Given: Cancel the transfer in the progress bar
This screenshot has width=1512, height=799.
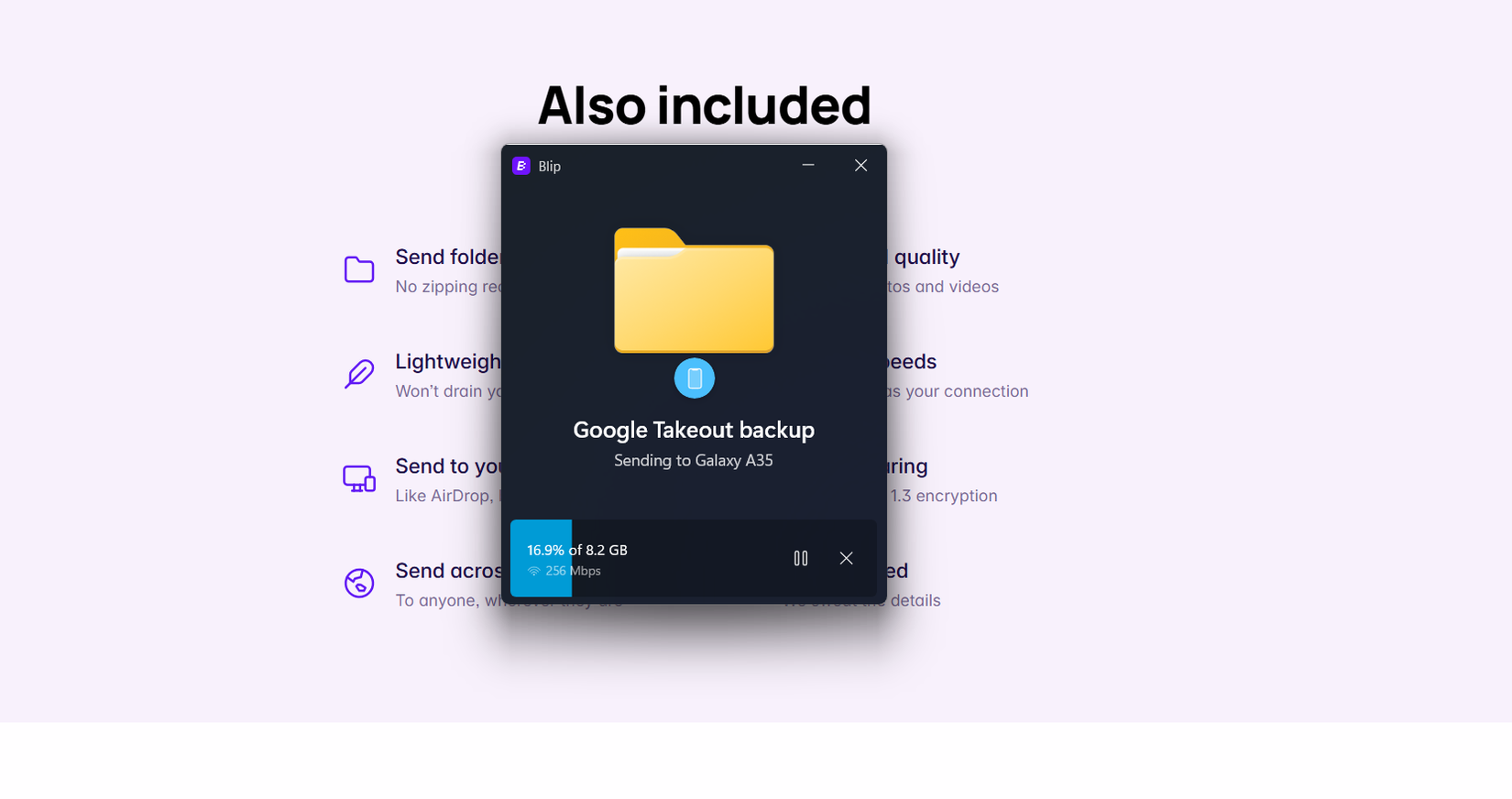Looking at the screenshot, I should click(847, 558).
